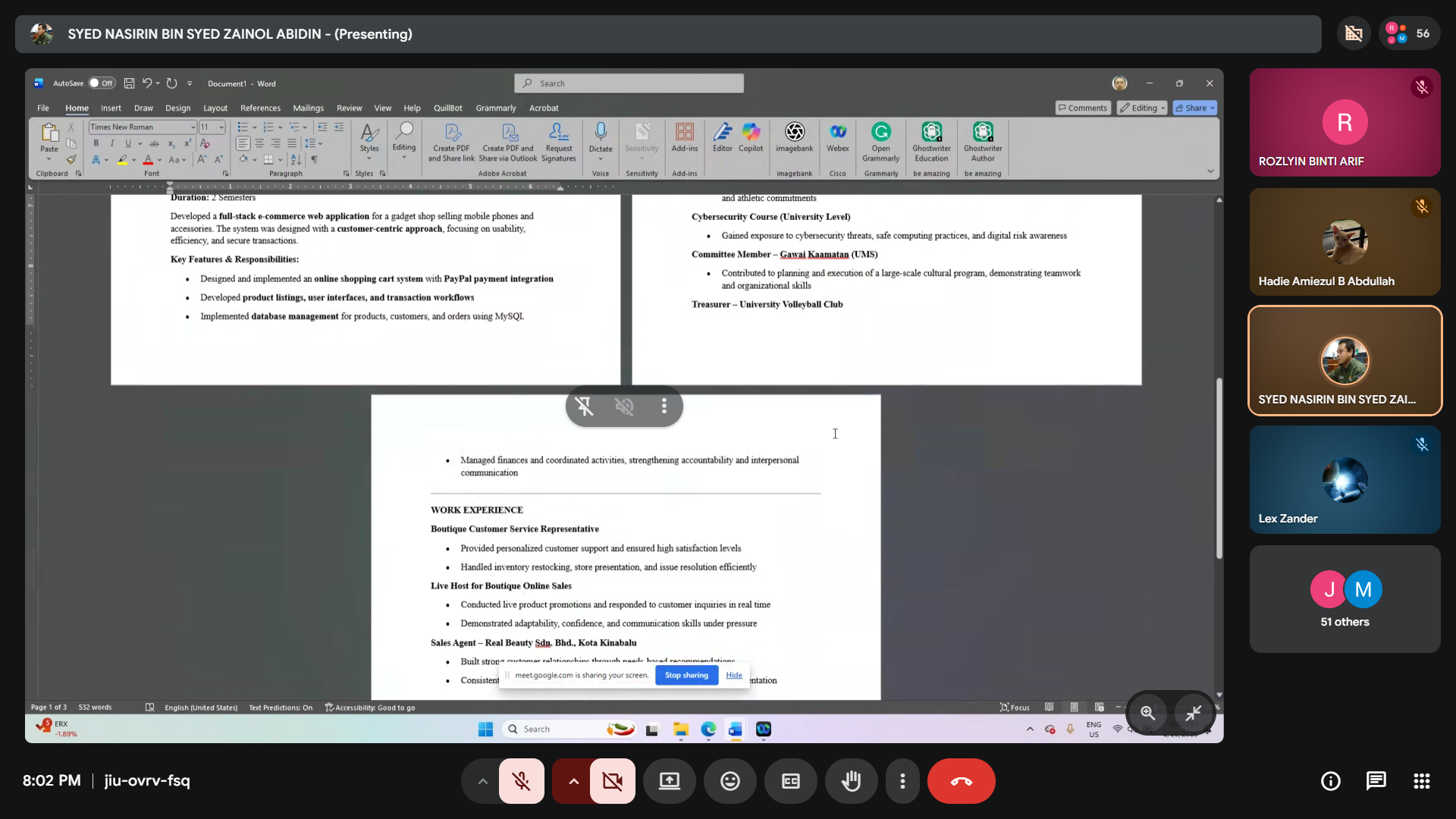Click the Present now screen-share icon
The image size is (1456, 819).
(x=670, y=781)
